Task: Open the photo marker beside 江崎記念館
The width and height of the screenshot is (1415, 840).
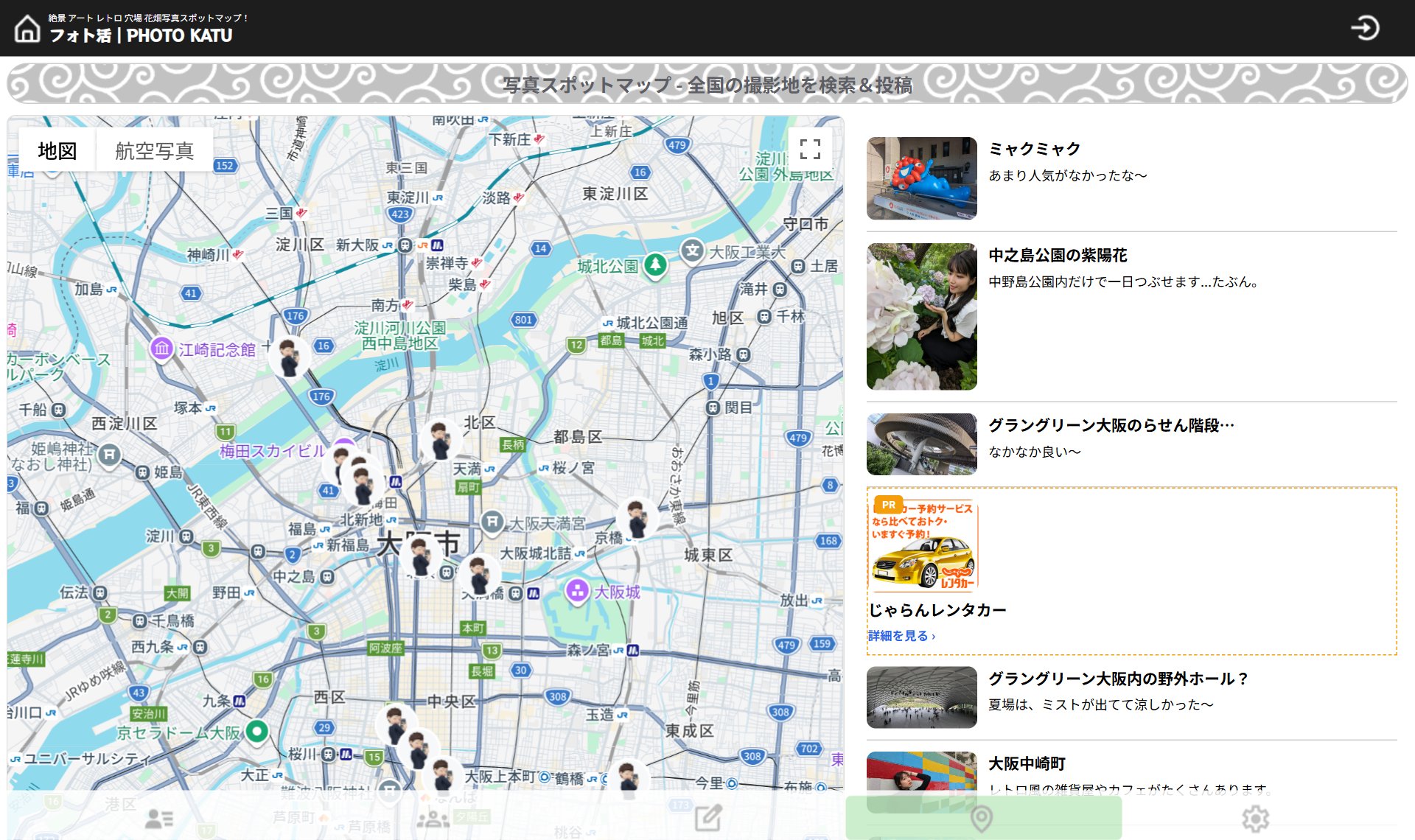Action: [289, 357]
